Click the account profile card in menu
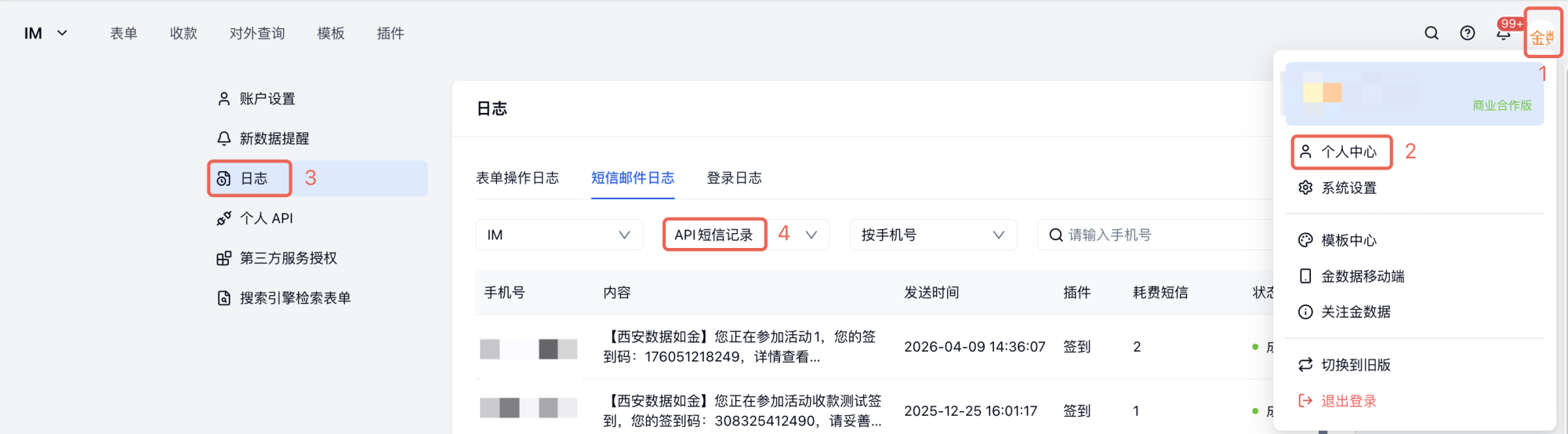The height and width of the screenshot is (434, 1568). coord(1415,93)
